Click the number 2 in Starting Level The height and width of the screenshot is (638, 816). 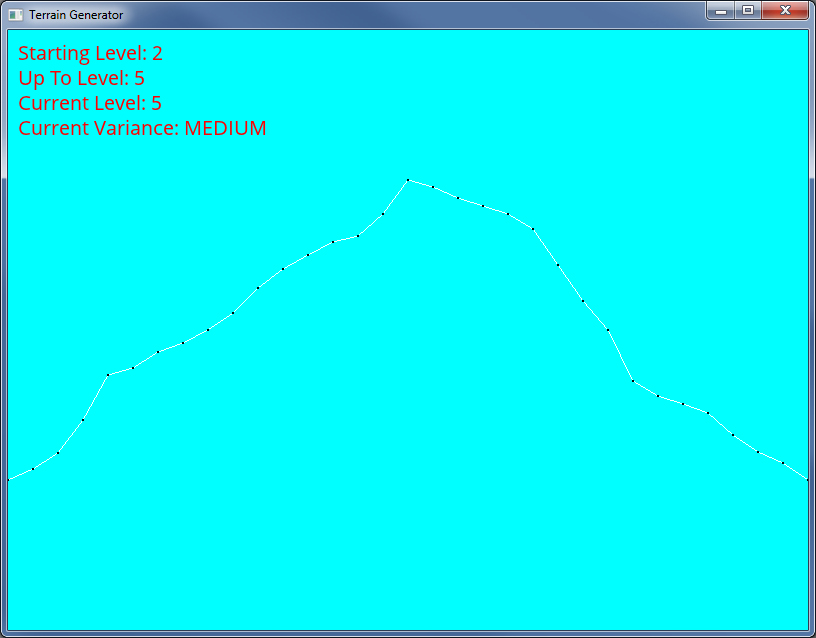[157, 54]
